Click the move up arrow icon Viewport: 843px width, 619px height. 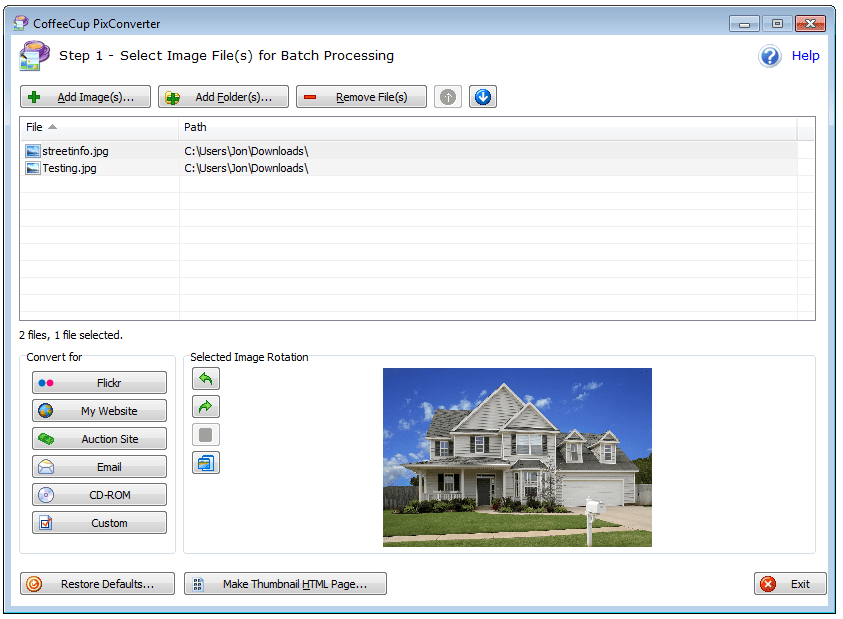pyautogui.click(x=448, y=97)
